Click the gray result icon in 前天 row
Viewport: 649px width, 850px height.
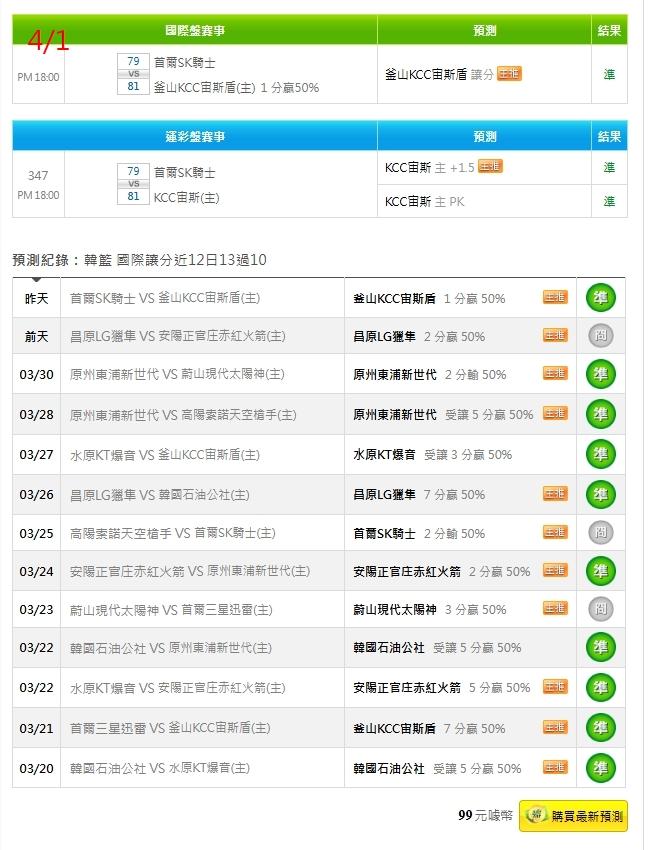(x=601, y=336)
